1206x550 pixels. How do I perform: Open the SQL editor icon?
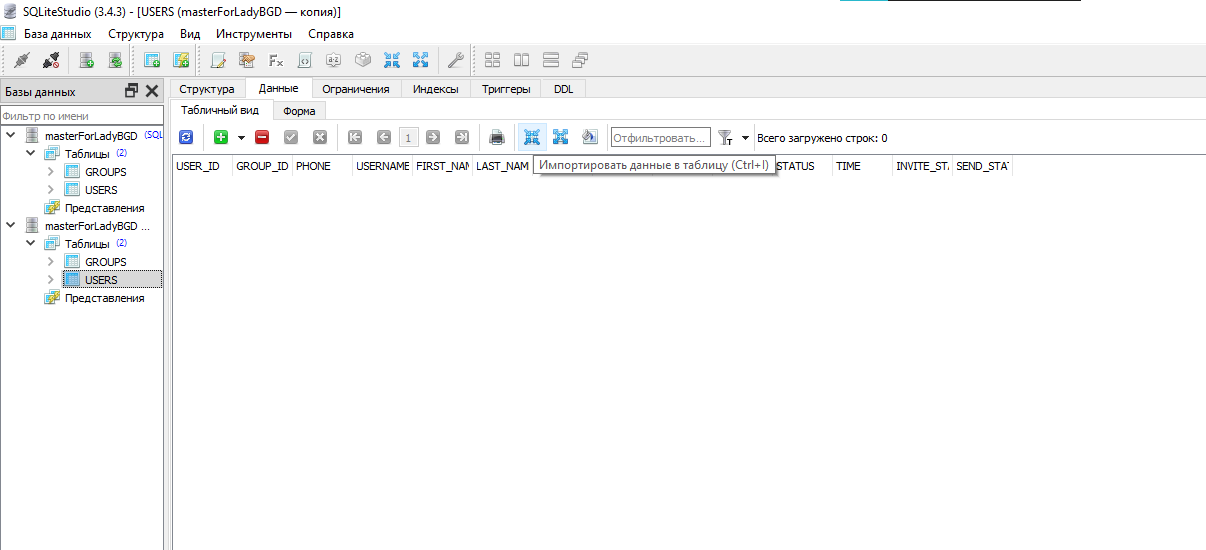point(218,60)
